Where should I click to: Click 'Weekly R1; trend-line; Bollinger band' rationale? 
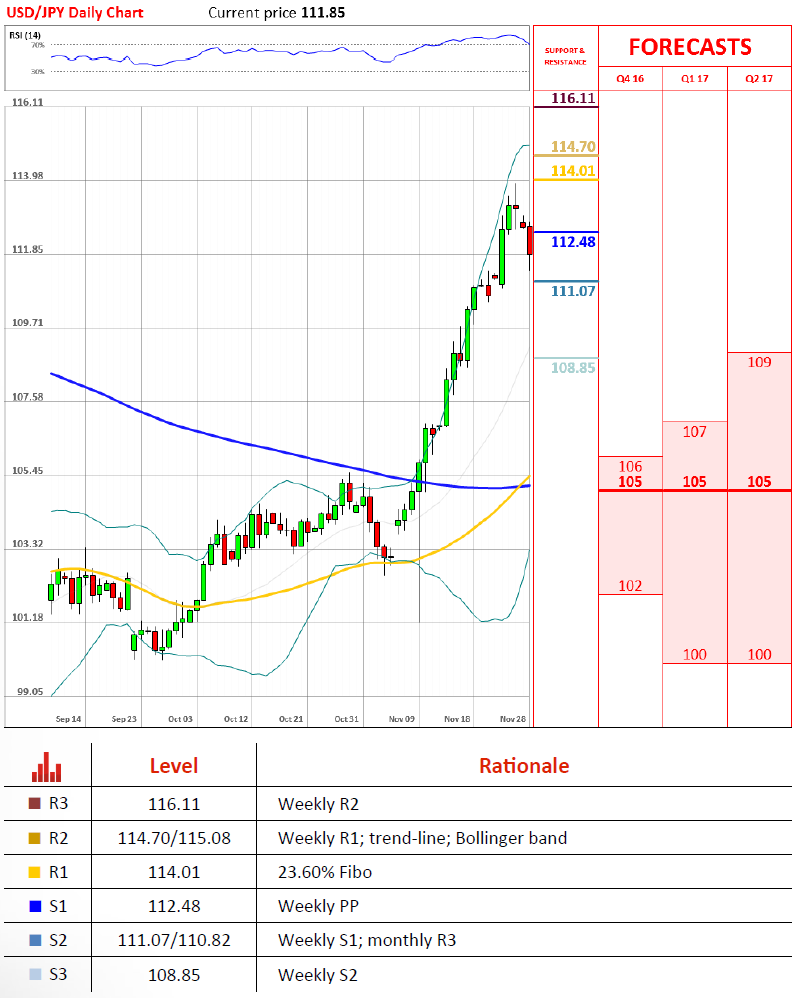[423, 838]
